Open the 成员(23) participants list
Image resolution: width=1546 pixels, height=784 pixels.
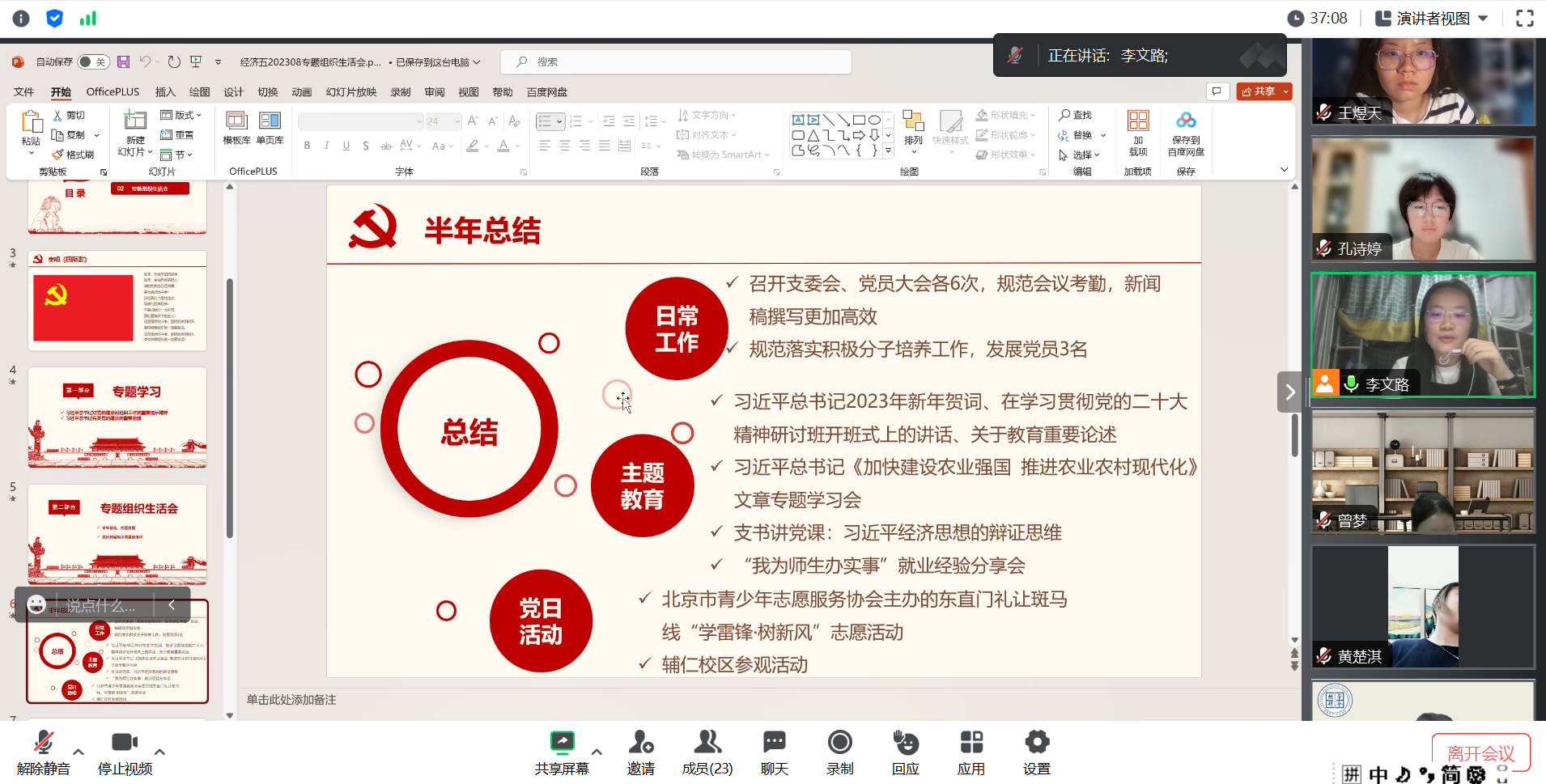click(707, 742)
